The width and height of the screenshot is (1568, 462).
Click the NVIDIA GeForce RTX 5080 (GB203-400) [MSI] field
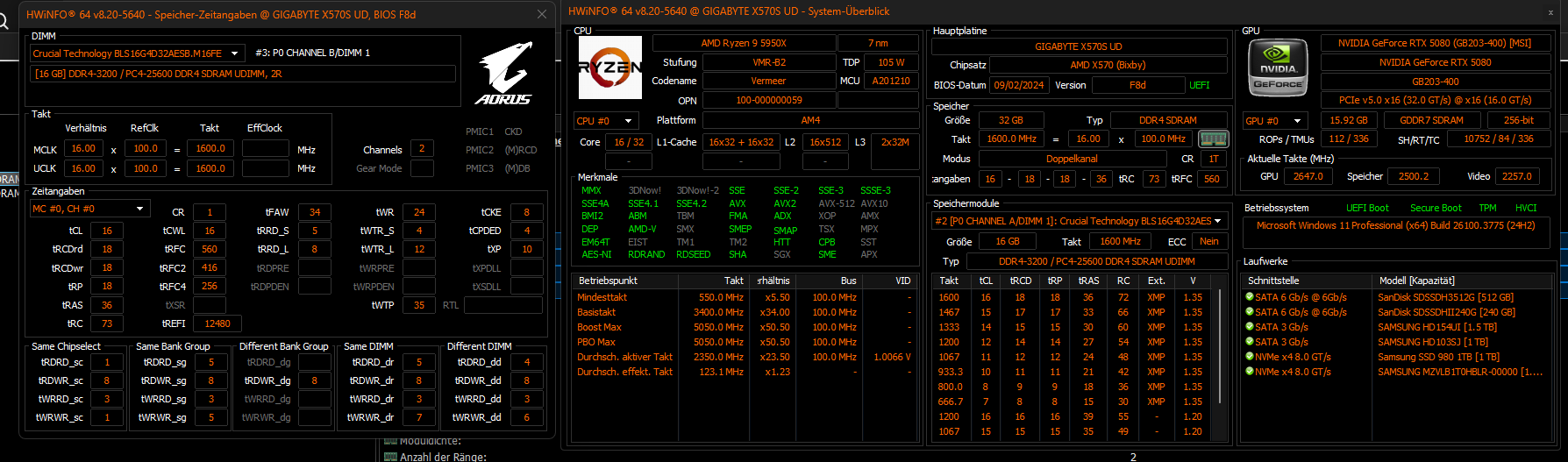coord(1435,43)
